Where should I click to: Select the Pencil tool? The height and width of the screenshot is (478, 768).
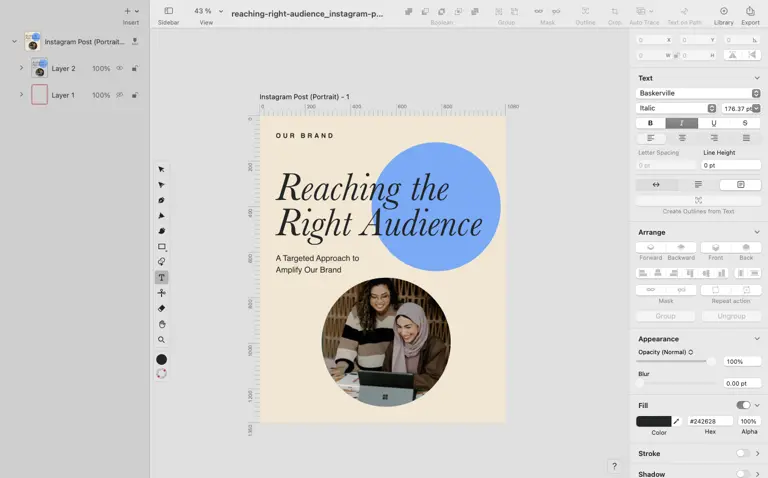coord(161,216)
